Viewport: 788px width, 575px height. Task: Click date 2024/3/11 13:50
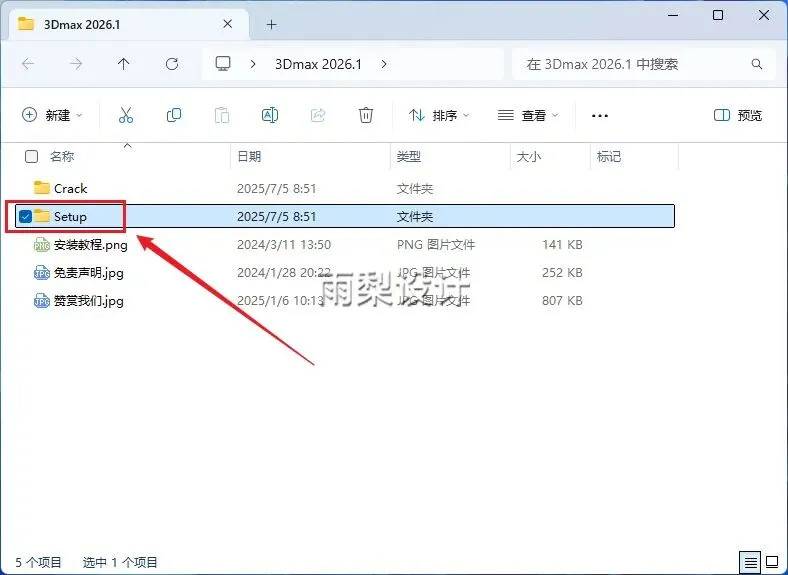[x=284, y=245]
